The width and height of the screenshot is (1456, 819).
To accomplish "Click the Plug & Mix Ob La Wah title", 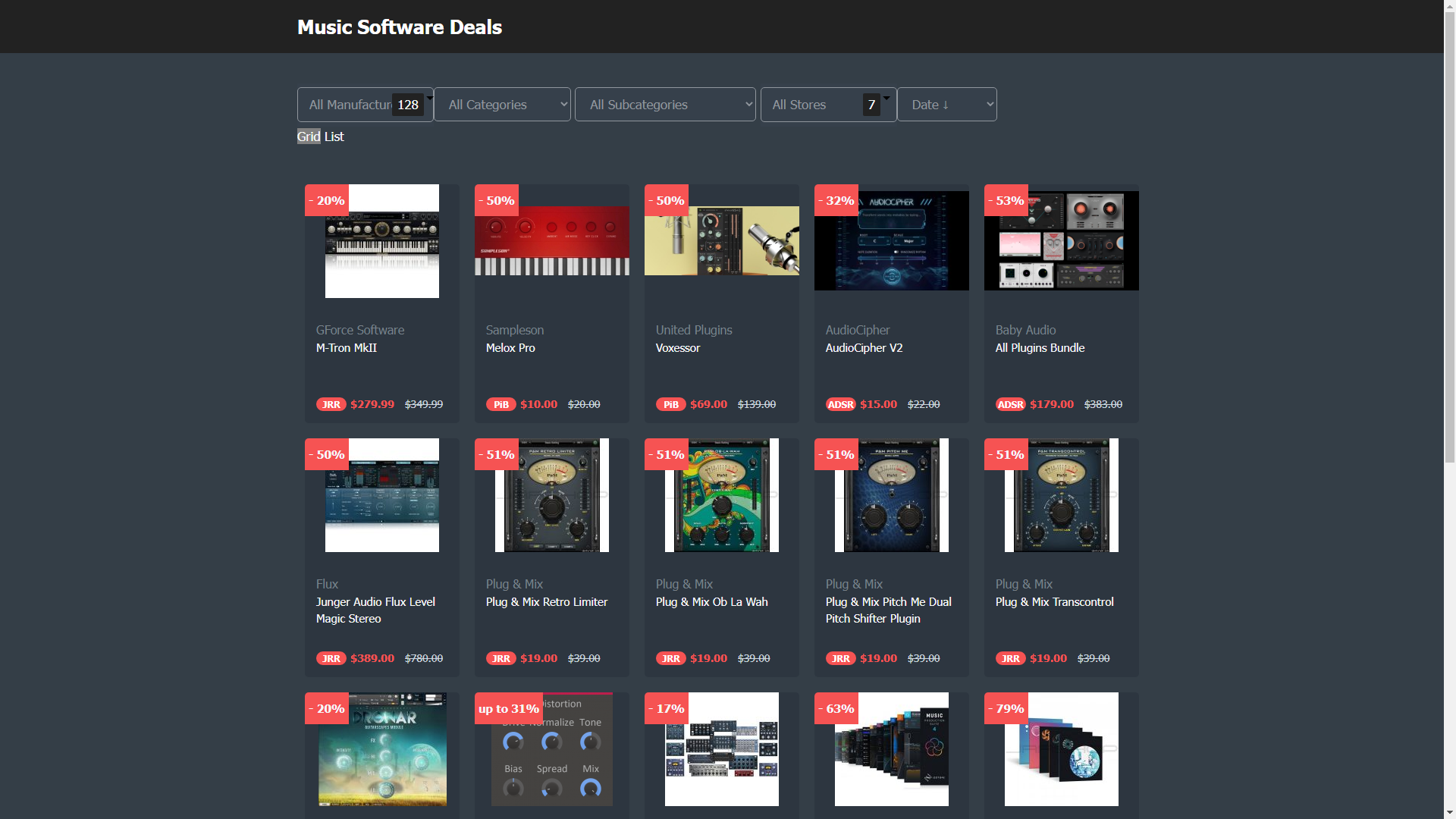I will click(711, 601).
